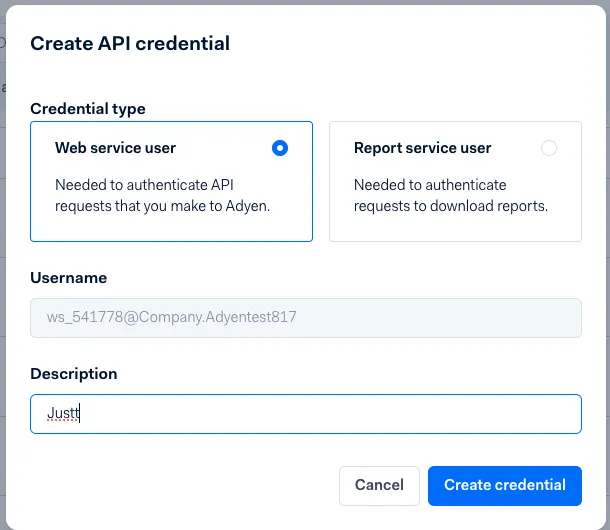Click the disabled Username field

pos(306,318)
